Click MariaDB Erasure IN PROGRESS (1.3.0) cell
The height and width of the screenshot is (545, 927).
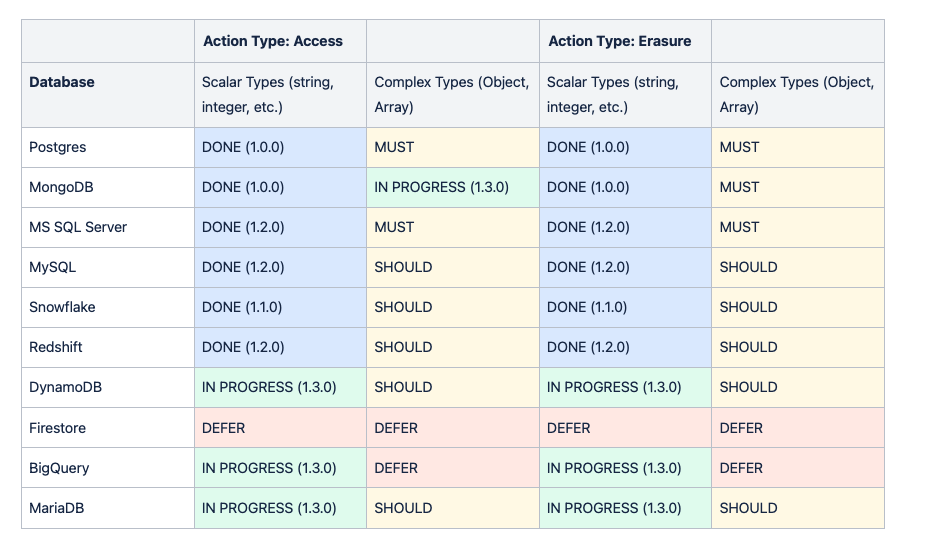point(625,508)
